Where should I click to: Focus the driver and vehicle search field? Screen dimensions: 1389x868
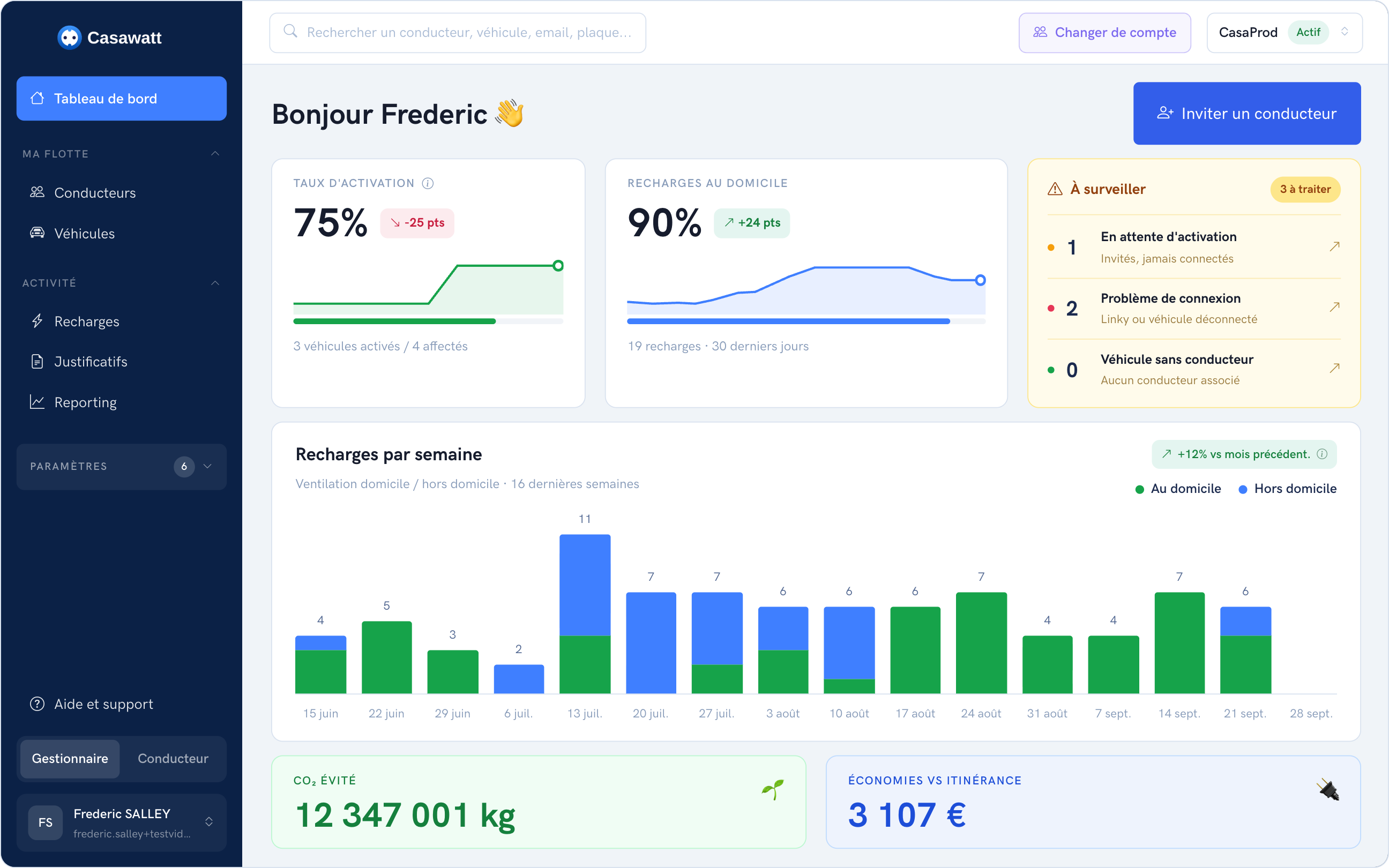tap(458, 33)
